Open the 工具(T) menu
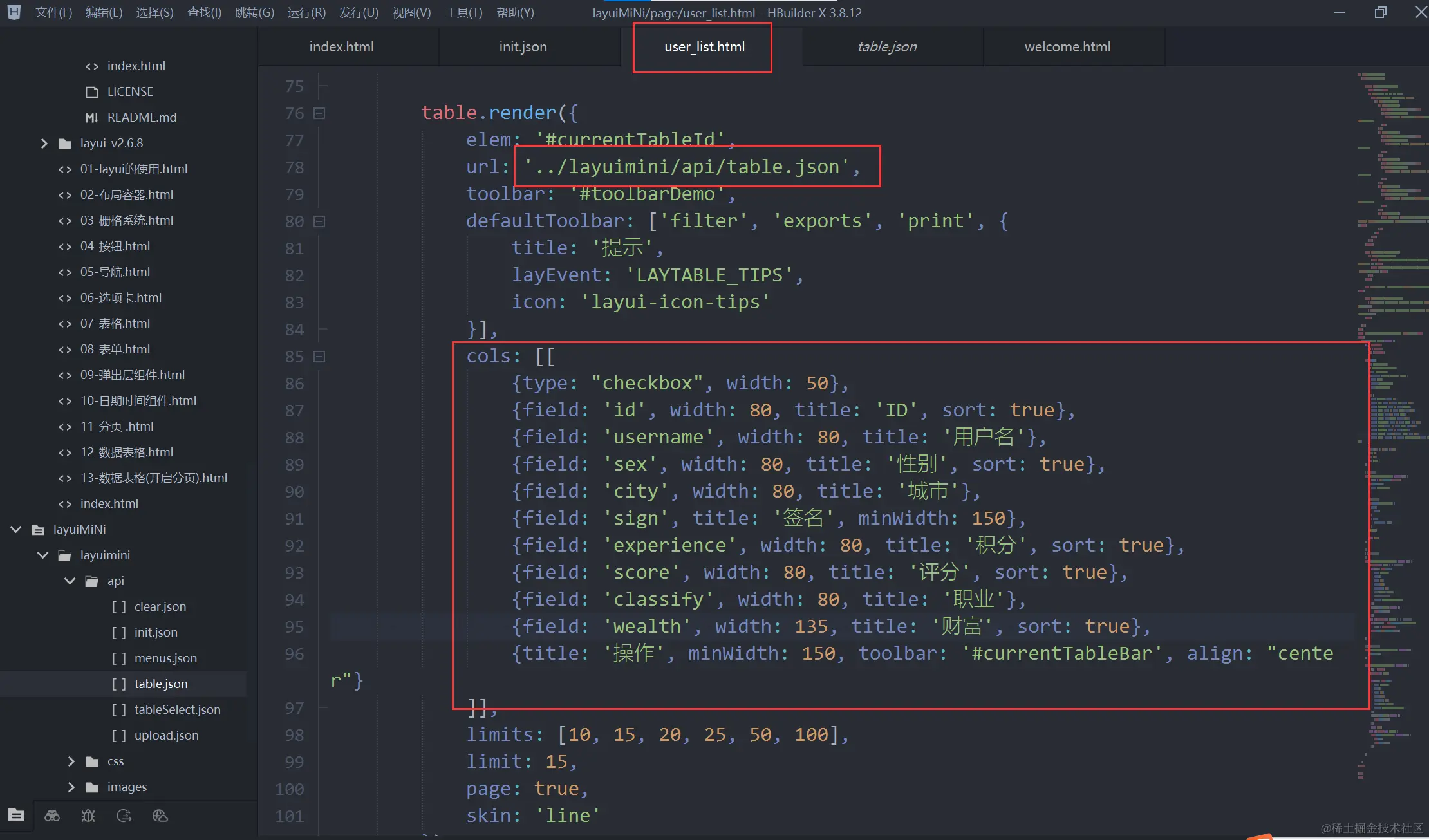 [x=463, y=12]
